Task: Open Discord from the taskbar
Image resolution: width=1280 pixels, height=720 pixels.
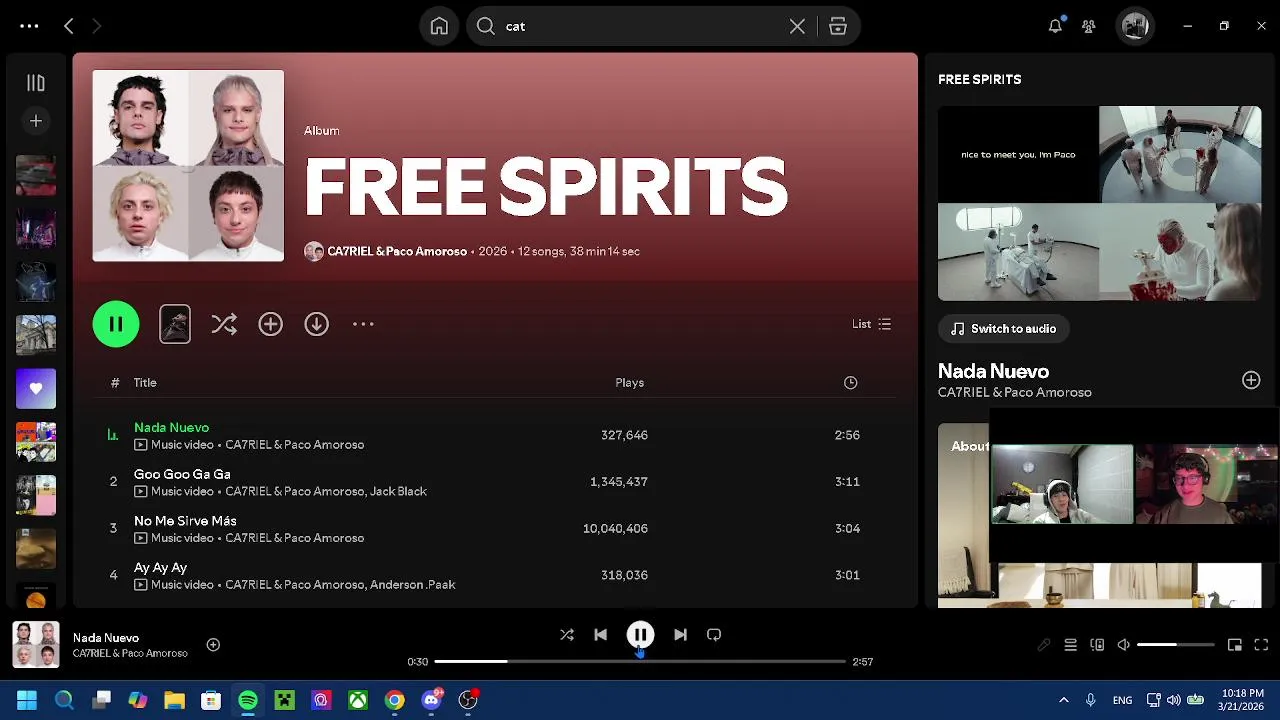Action: 432,700
